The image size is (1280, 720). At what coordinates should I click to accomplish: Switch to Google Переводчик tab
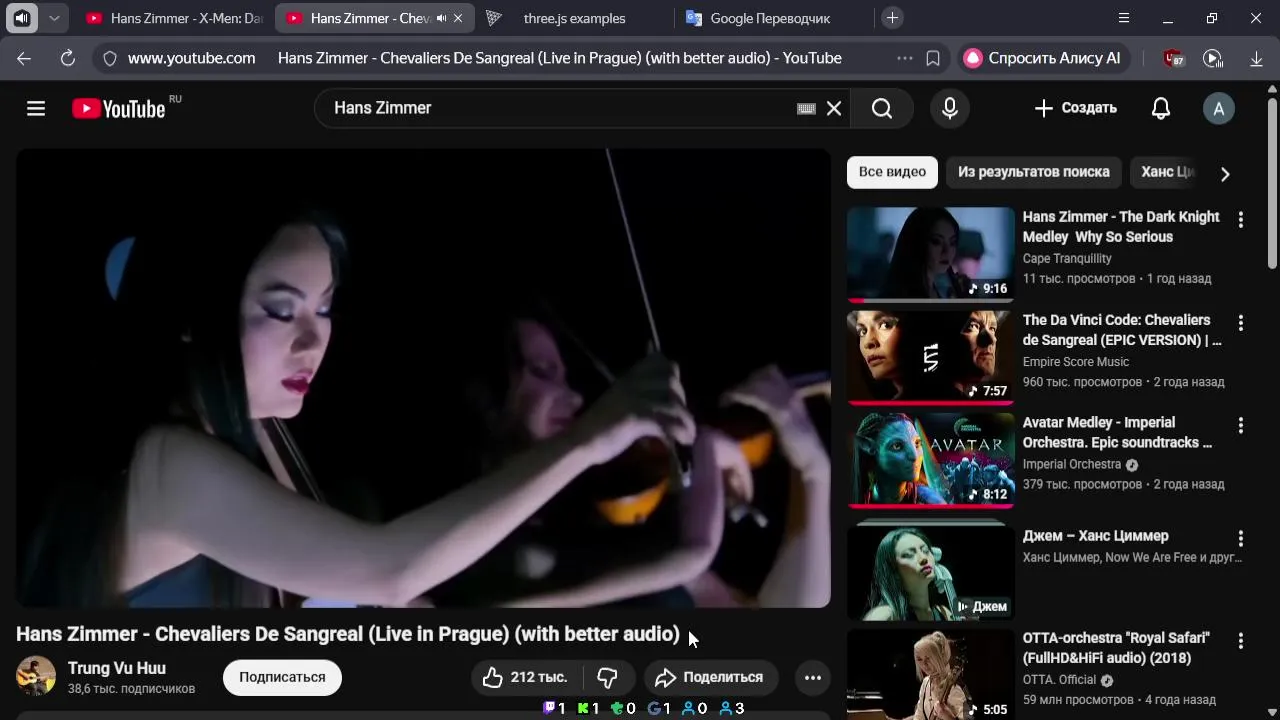pyautogui.click(x=772, y=18)
